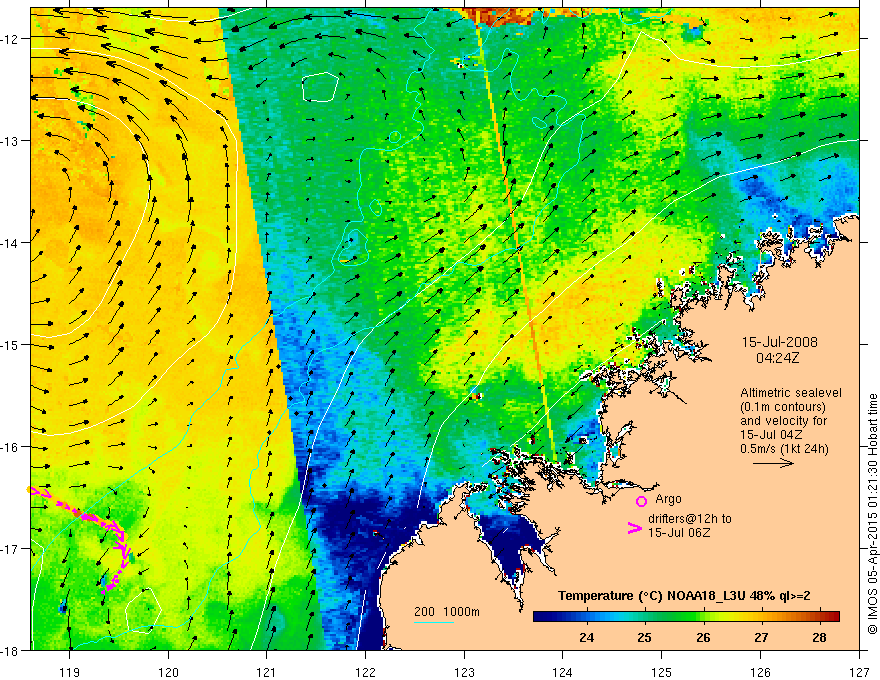Click the longitude label 121
The image size is (880, 680).
(x=266, y=672)
